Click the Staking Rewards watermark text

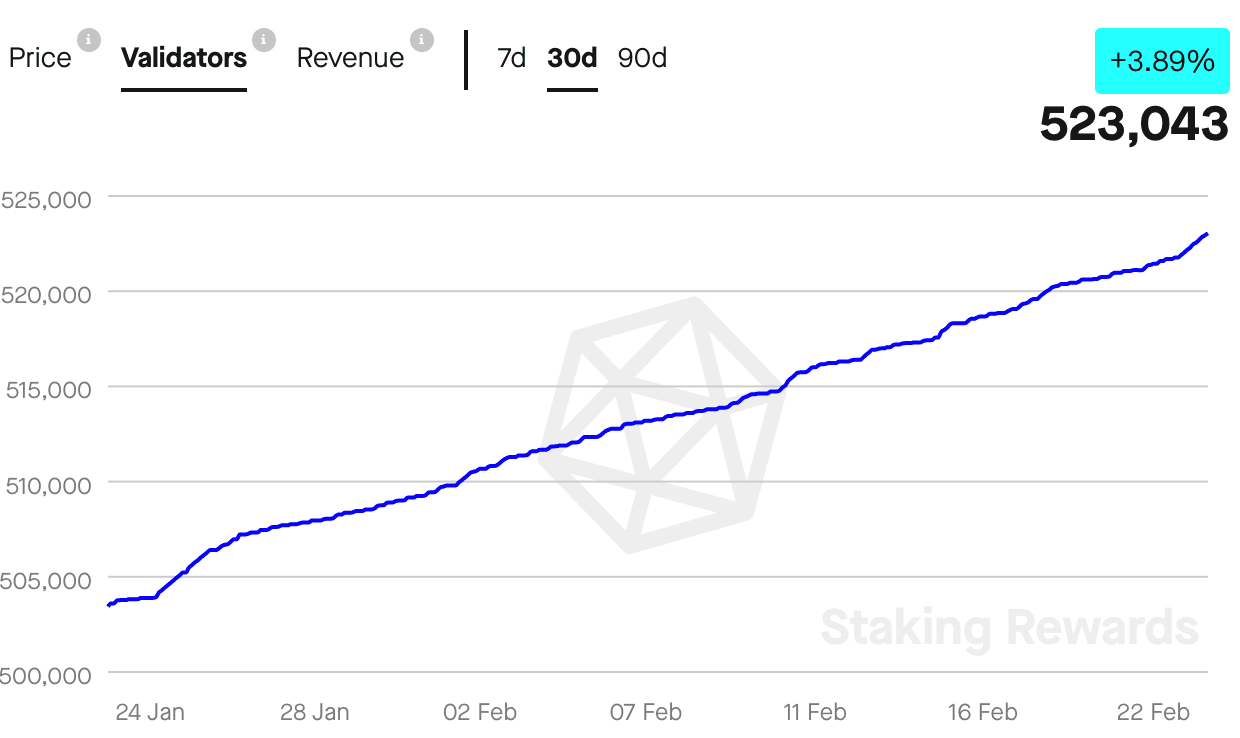pyautogui.click(x=1009, y=628)
